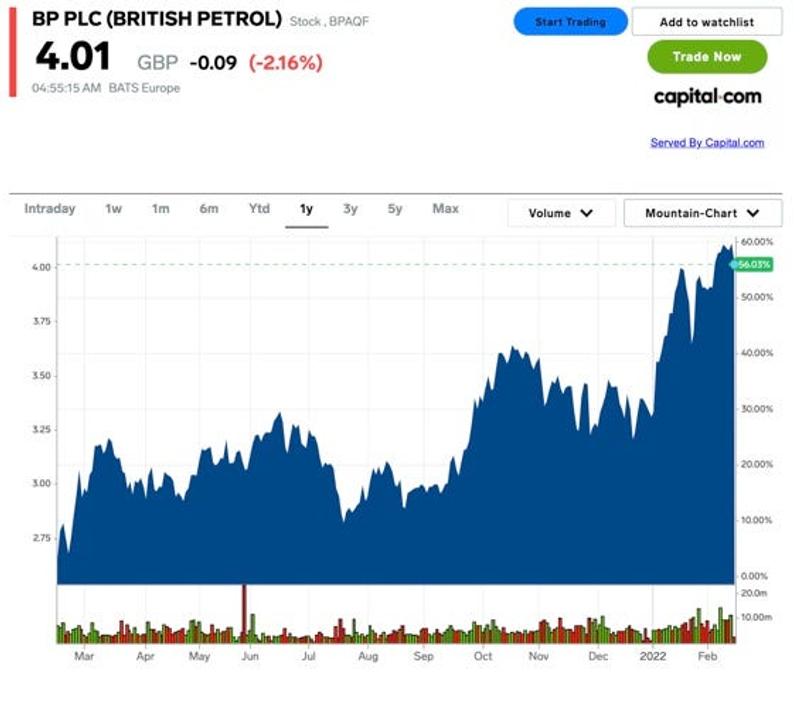The height and width of the screenshot is (709, 800).
Task: Click the (-2.16%) percent change
Action: coord(286,63)
